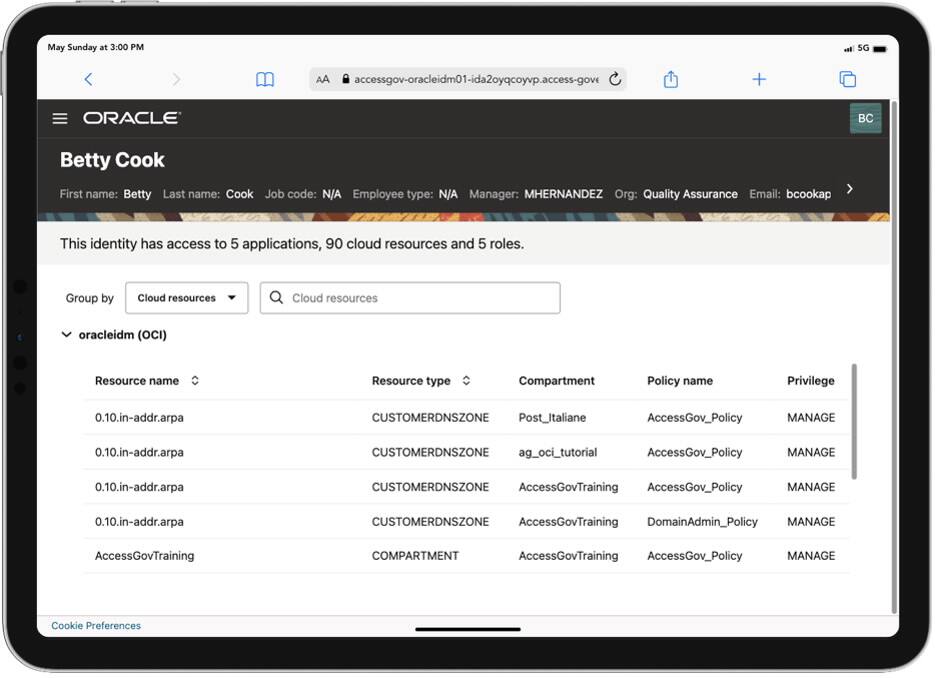Open the Share sheet icon

tap(671, 78)
